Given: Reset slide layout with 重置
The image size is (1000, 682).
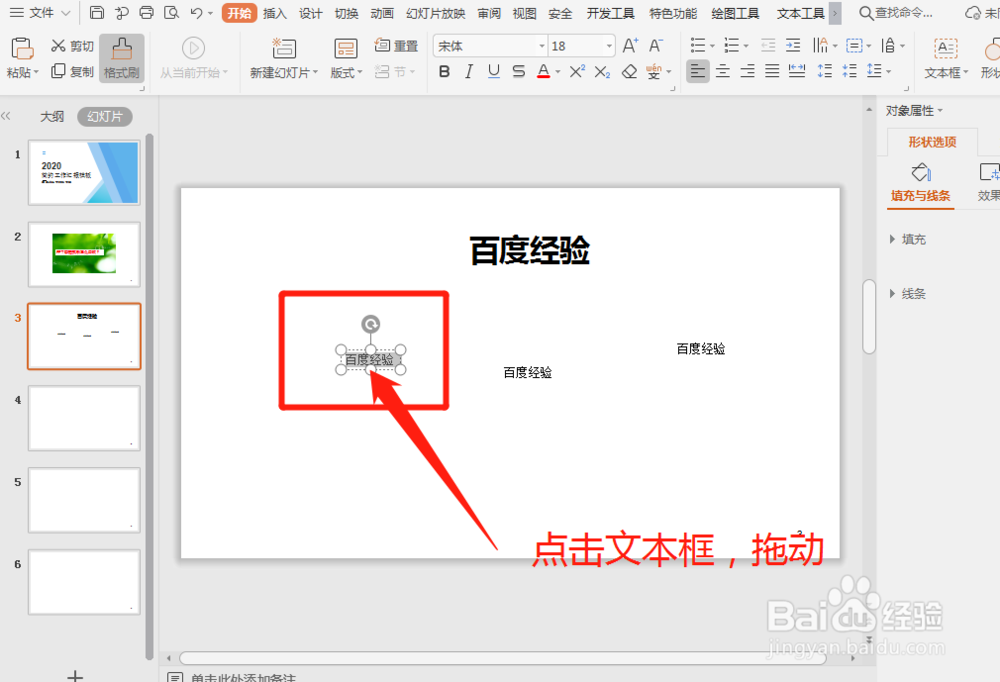Looking at the screenshot, I should pyautogui.click(x=396, y=46).
